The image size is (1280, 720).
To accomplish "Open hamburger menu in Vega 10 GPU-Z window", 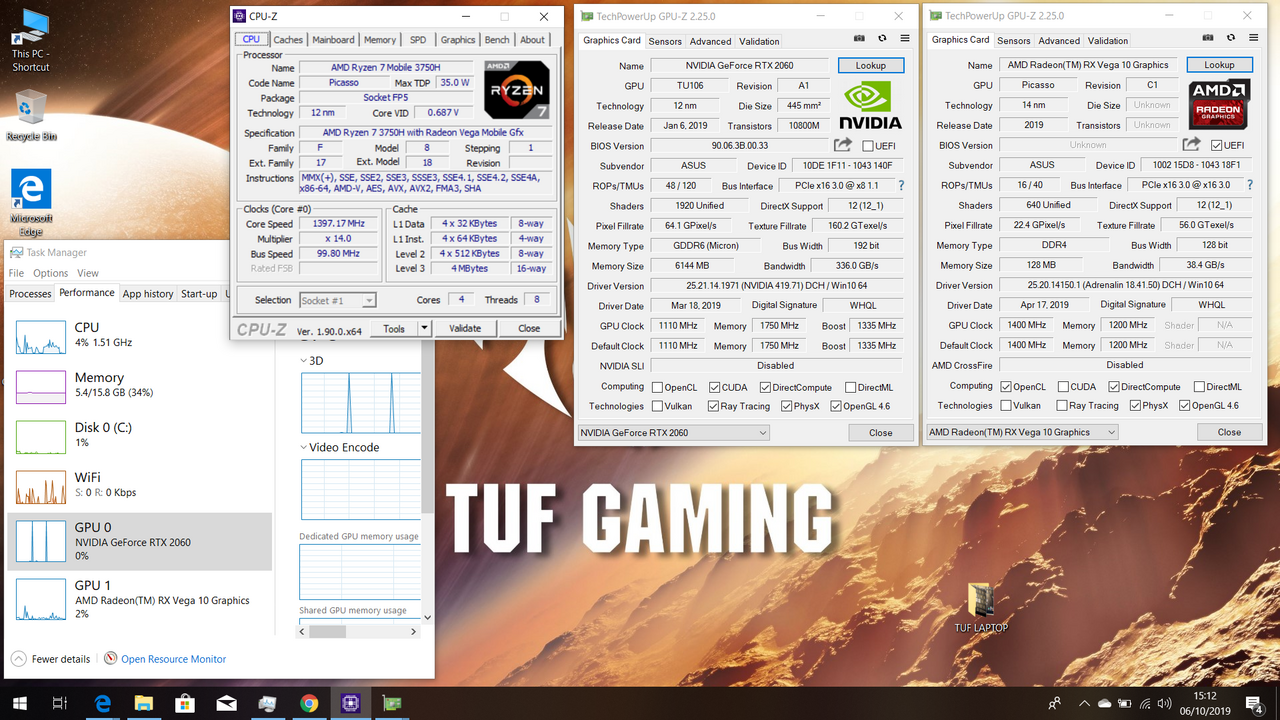I will tap(1254, 38).
